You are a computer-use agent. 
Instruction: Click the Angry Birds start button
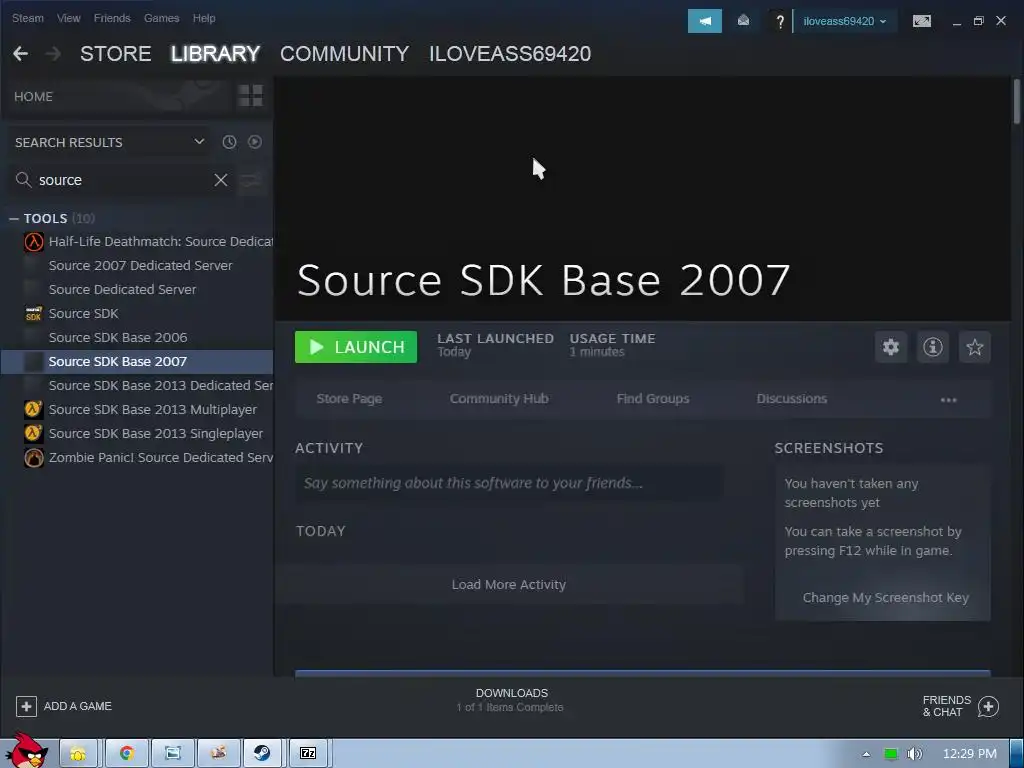(x=27, y=751)
